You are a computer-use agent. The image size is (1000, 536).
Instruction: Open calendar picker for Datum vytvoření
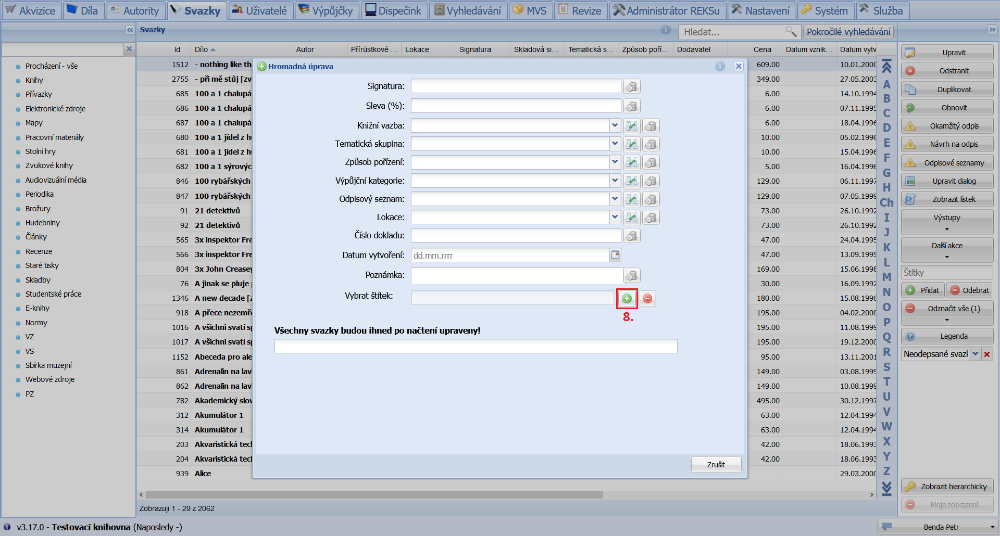coord(616,255)
